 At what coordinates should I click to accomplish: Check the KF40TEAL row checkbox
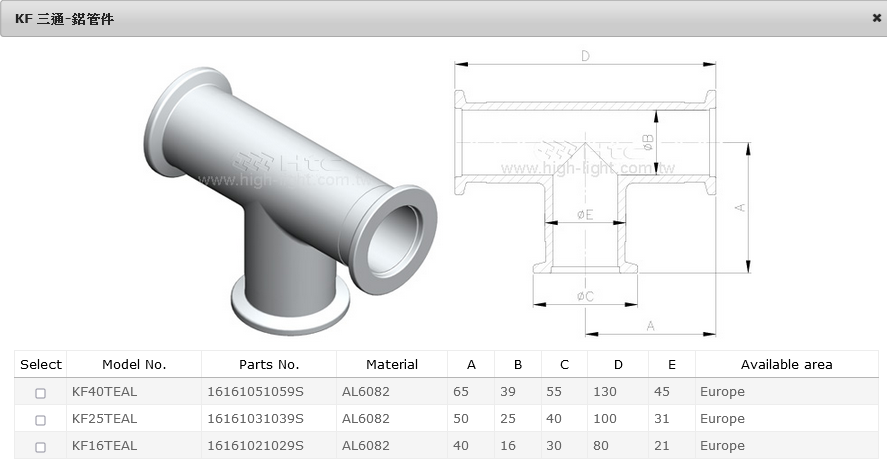(41, 393)
